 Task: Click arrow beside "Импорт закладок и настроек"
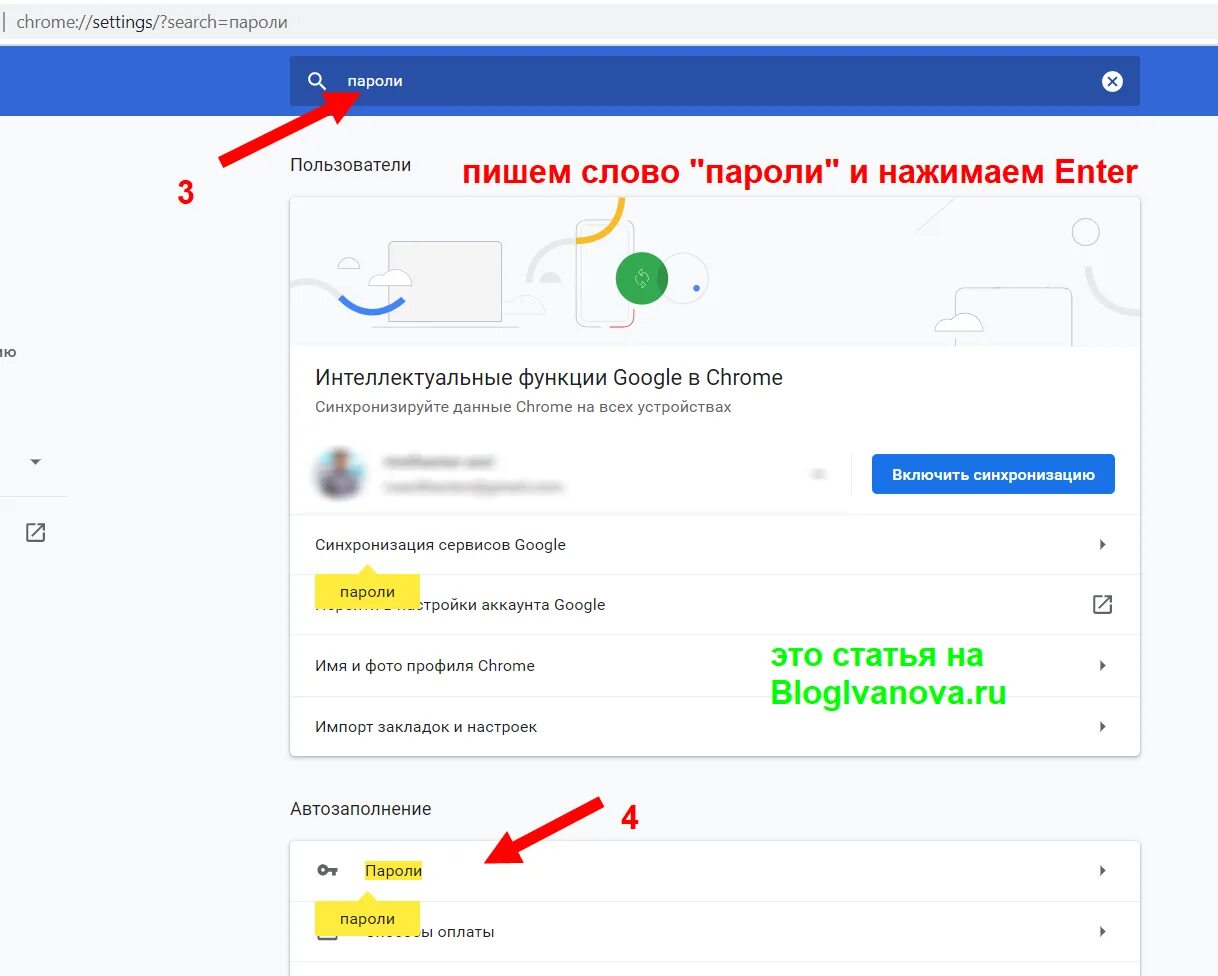(1102, 727)
